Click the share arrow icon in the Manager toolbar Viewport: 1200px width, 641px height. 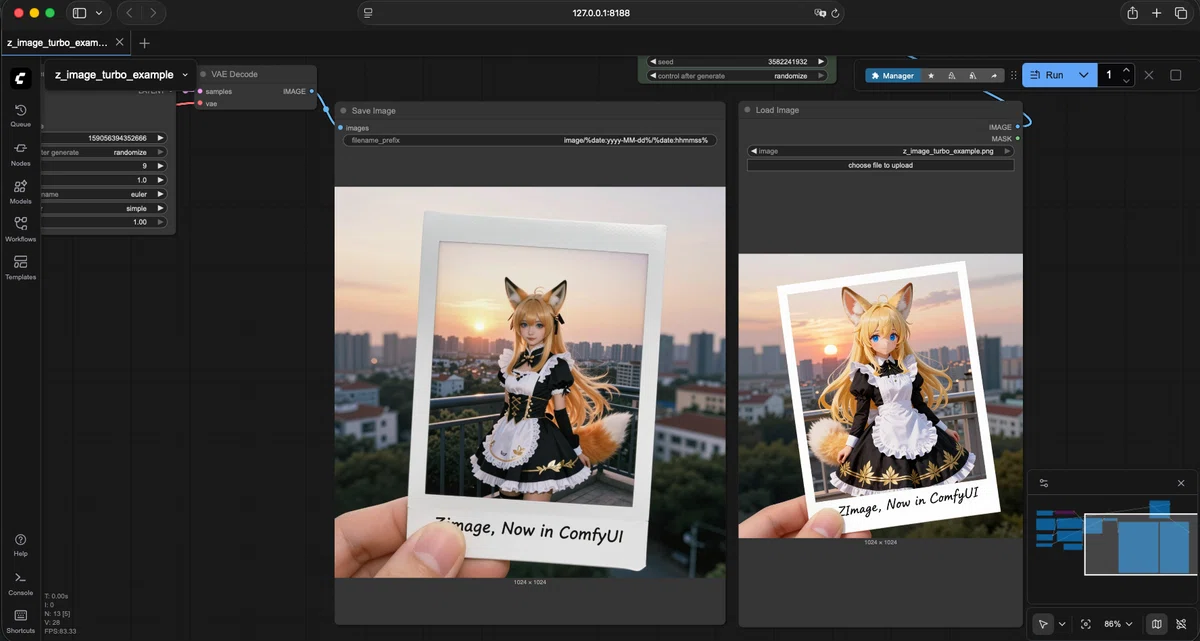[x=993, y=75]
